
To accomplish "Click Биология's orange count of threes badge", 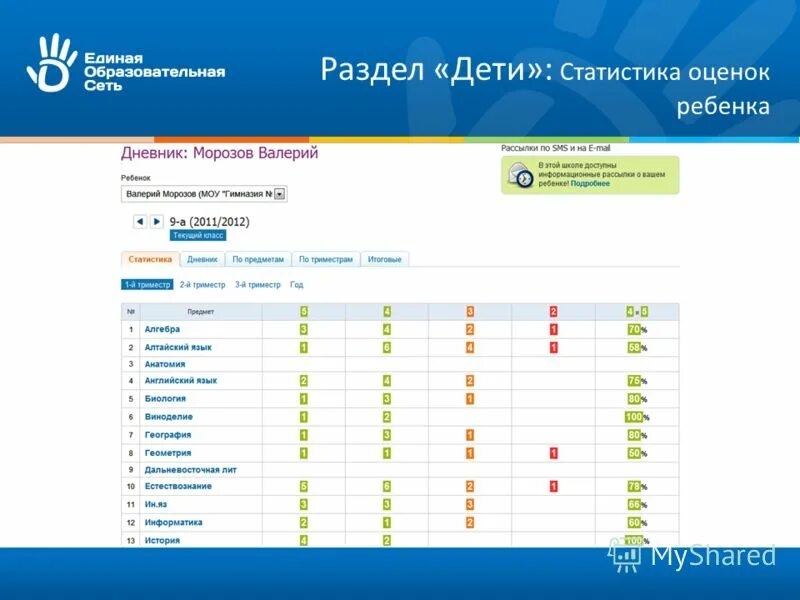I will (470, 399).
